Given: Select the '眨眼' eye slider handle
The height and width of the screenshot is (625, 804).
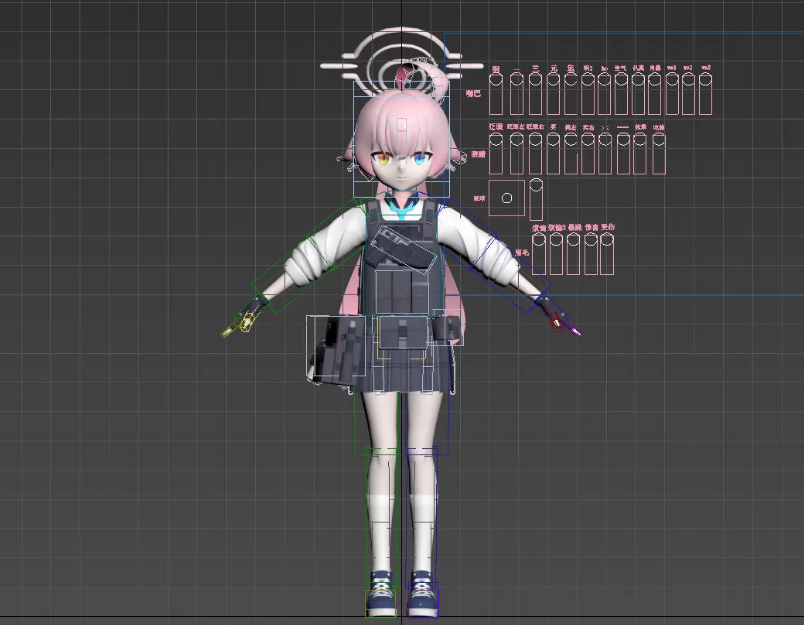Looking at the screenshot, I should tap(495, 139).
